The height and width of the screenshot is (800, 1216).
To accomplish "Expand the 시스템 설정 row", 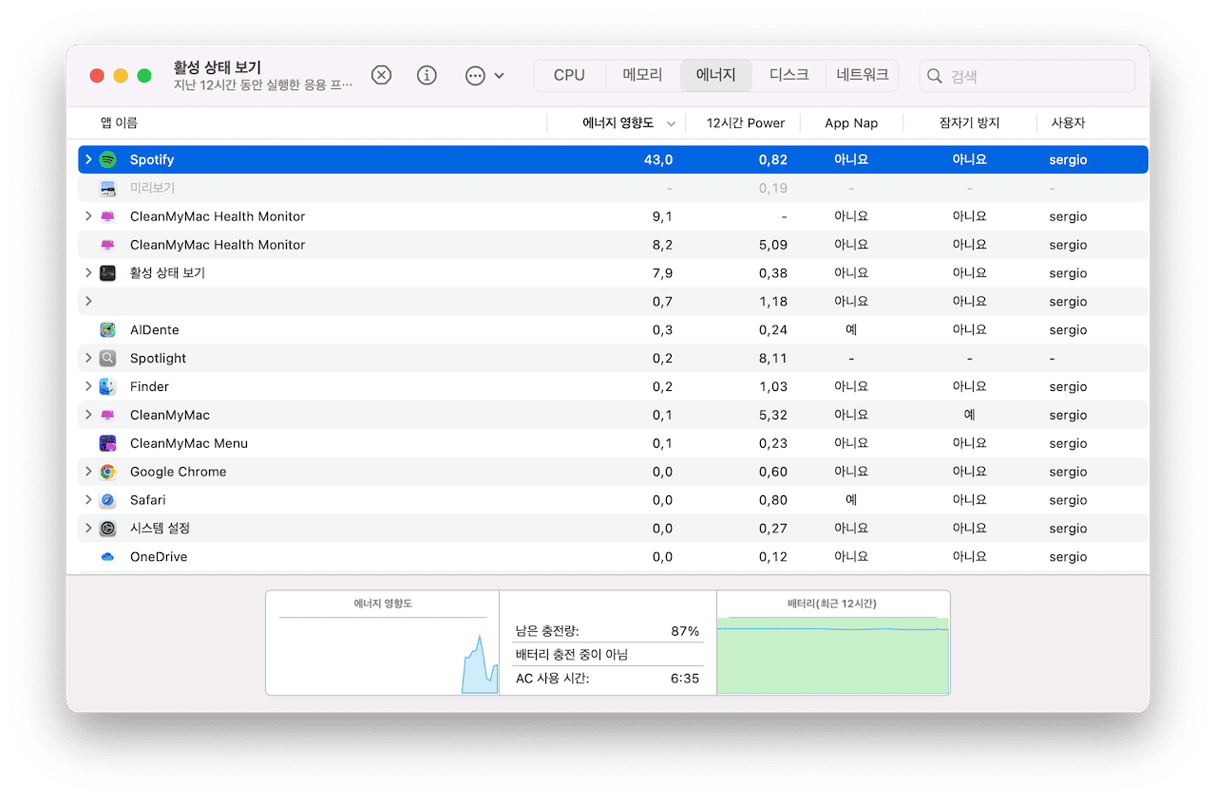I will [88, 528].
